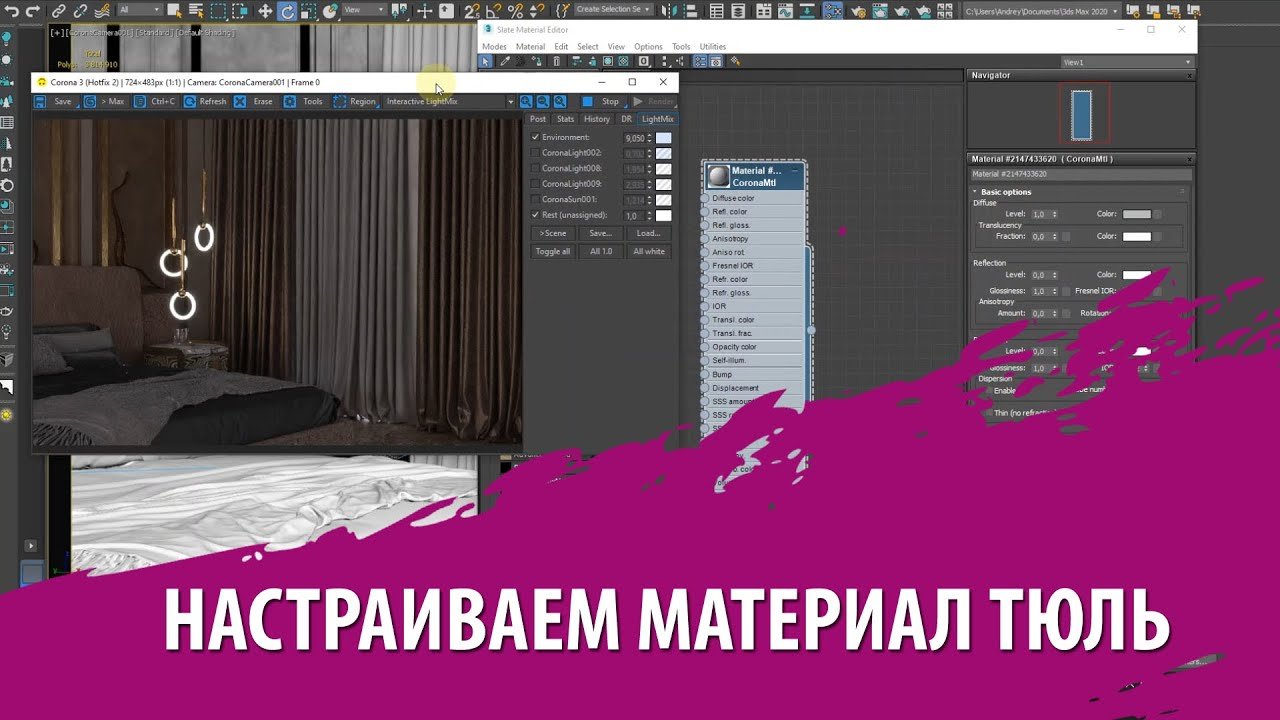Click the material preview sphere on the CoronaMtl node

tap(718, 177)
